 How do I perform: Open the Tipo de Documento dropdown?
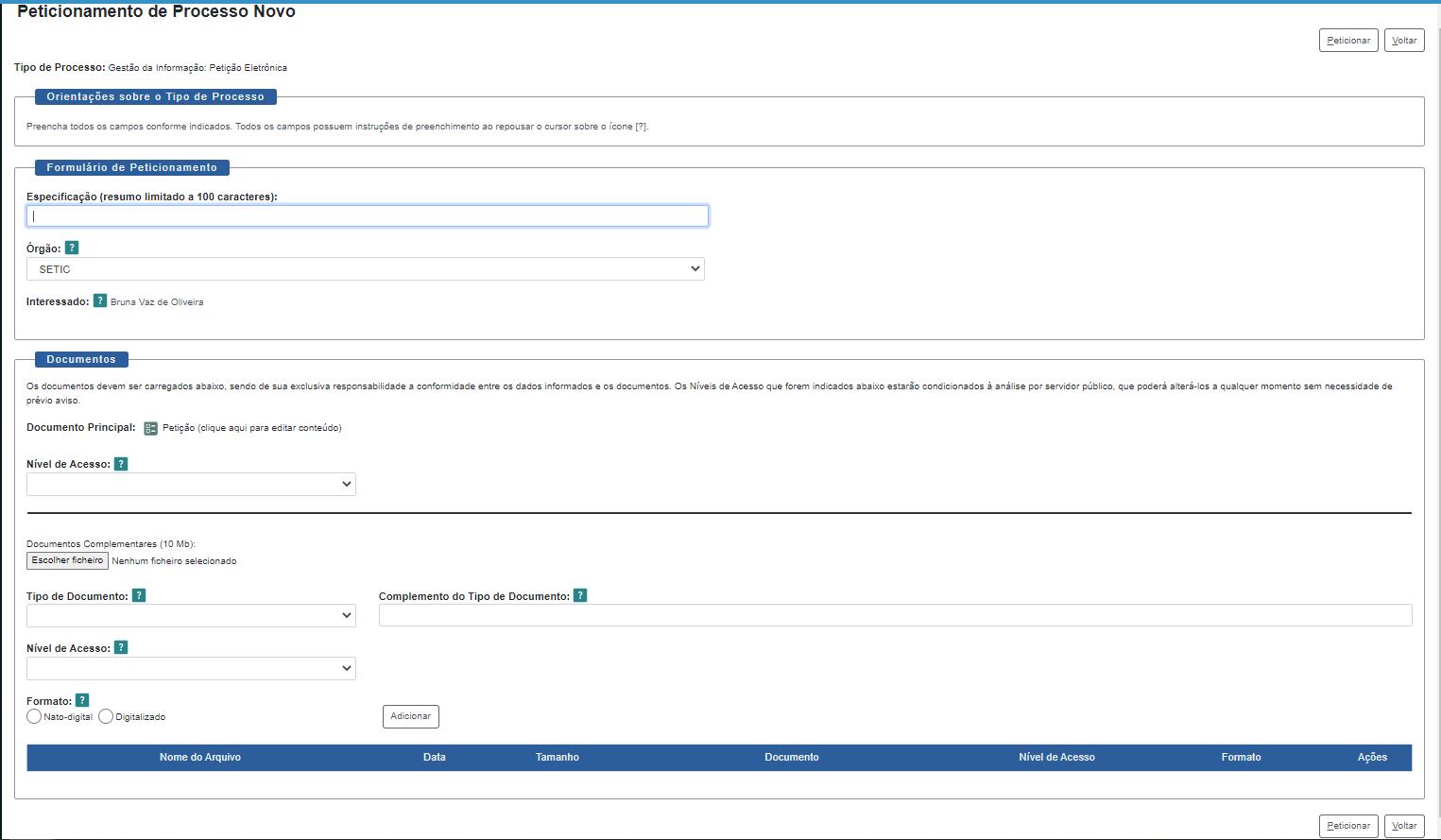click(191, 616)
